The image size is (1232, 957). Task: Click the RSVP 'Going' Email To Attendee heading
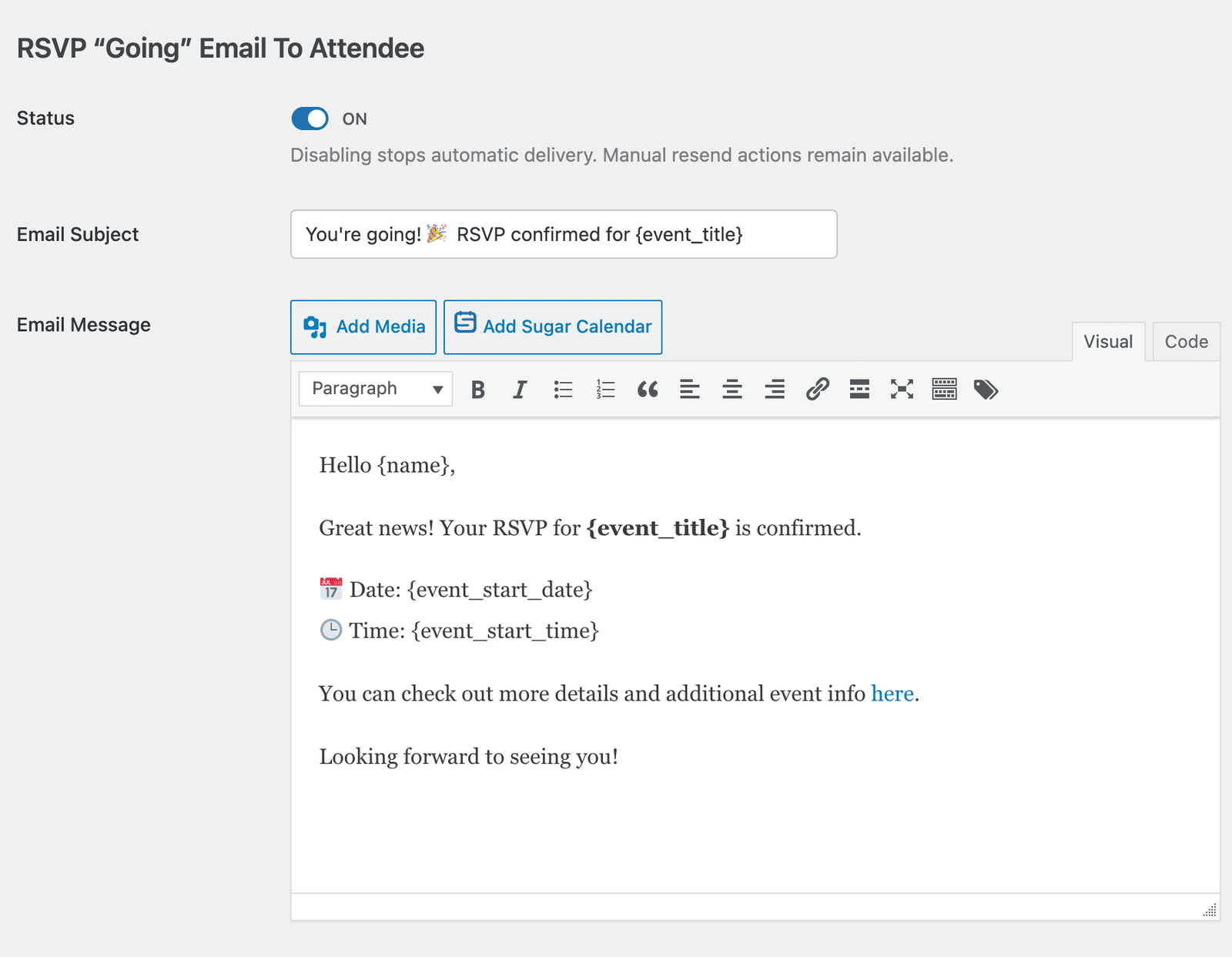[220, 49]
